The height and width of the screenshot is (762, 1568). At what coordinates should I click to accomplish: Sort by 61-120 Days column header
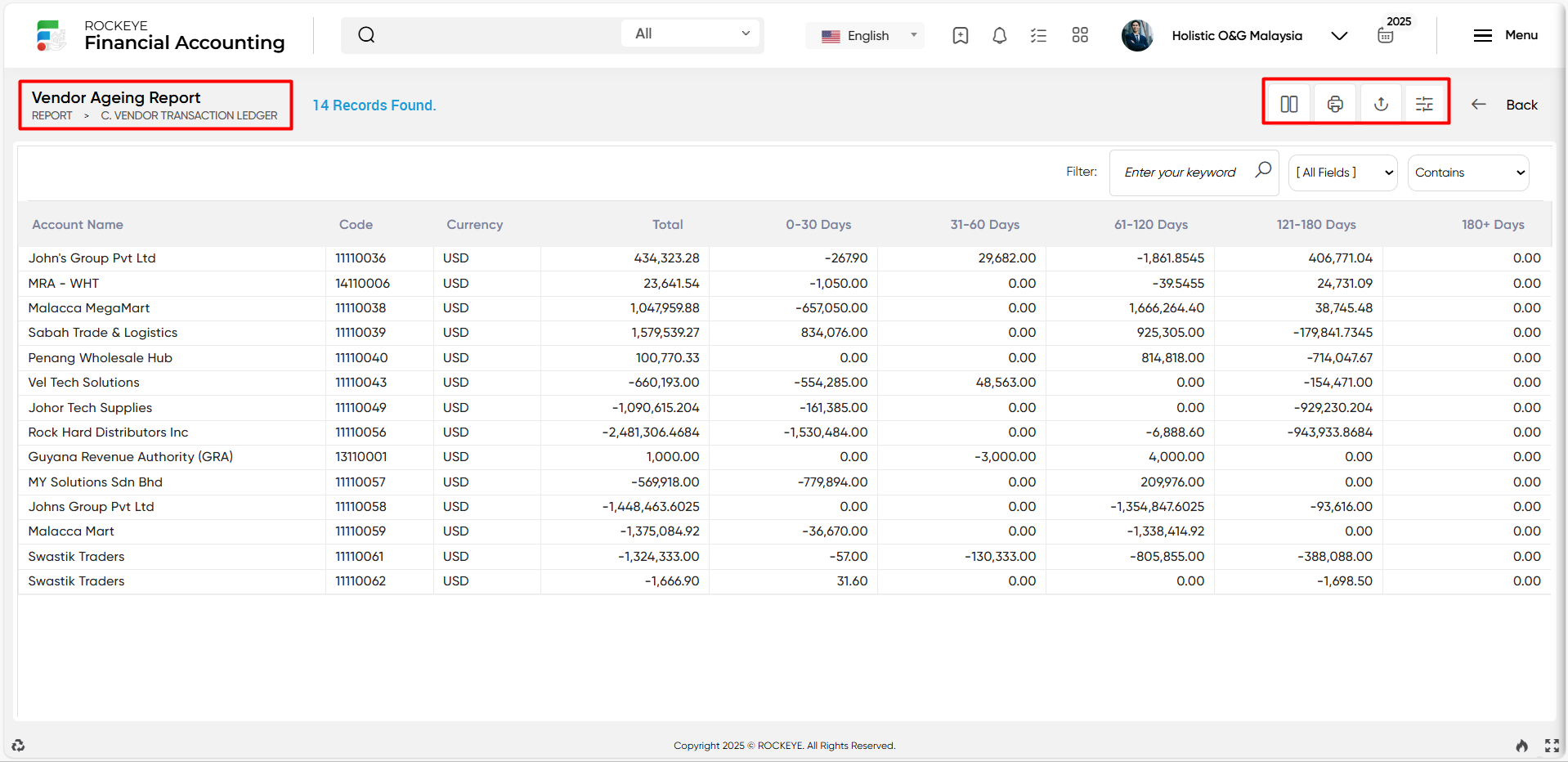1150,224
